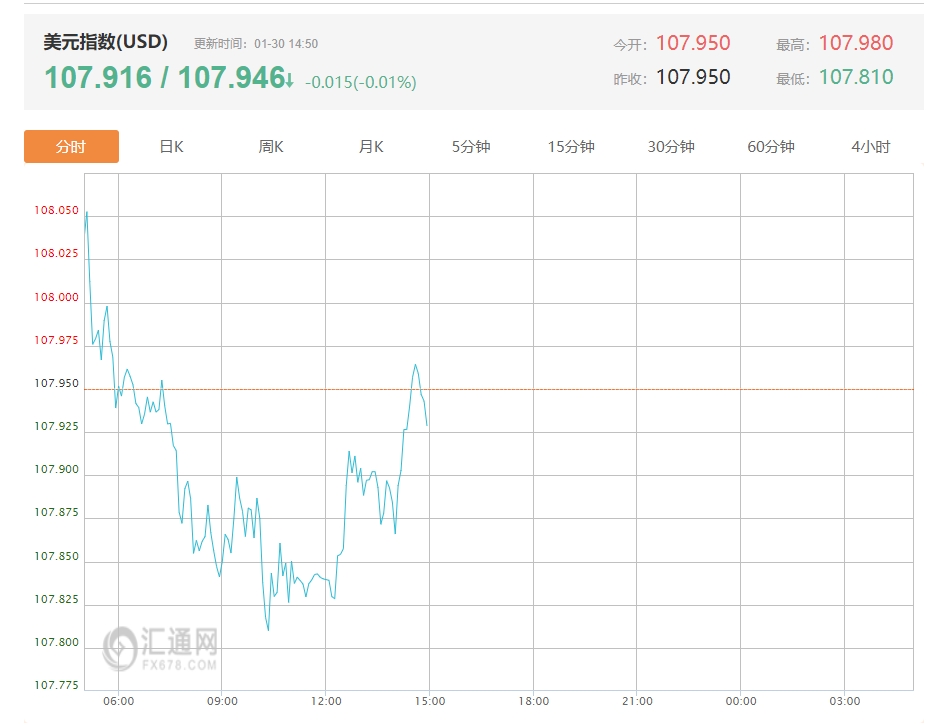Click the 15:00 time axis label
927x726 pixels.
(x=429, y=702)
